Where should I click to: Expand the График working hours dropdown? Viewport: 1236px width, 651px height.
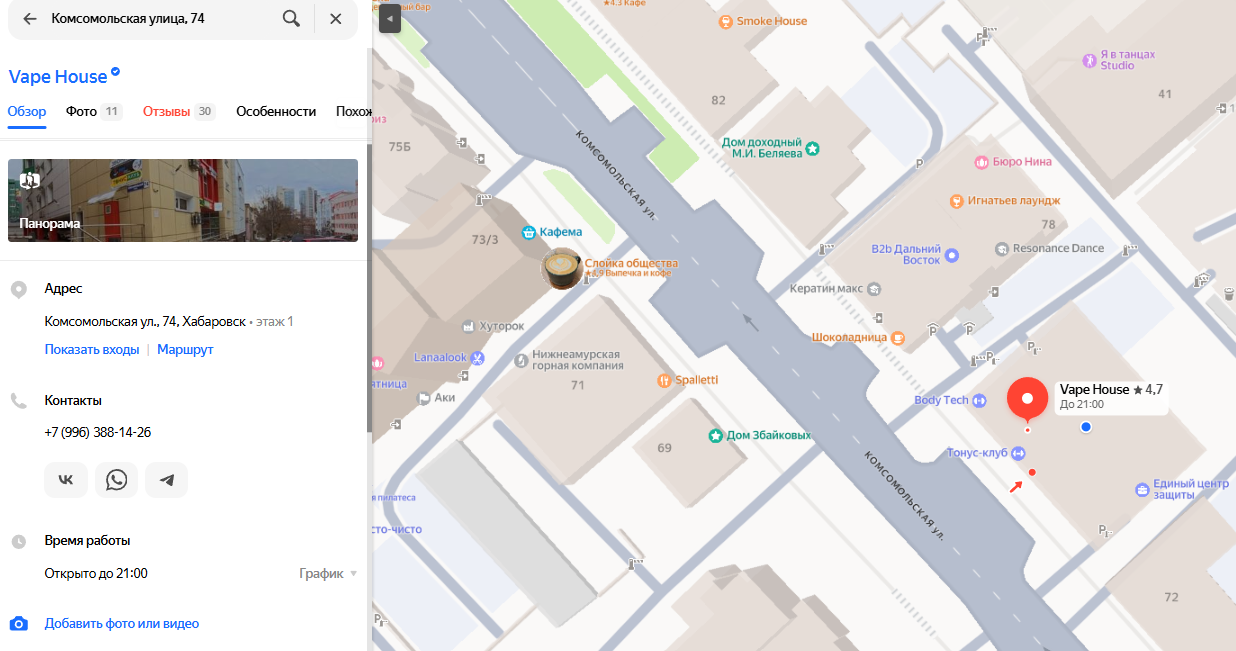click(328, 574)
